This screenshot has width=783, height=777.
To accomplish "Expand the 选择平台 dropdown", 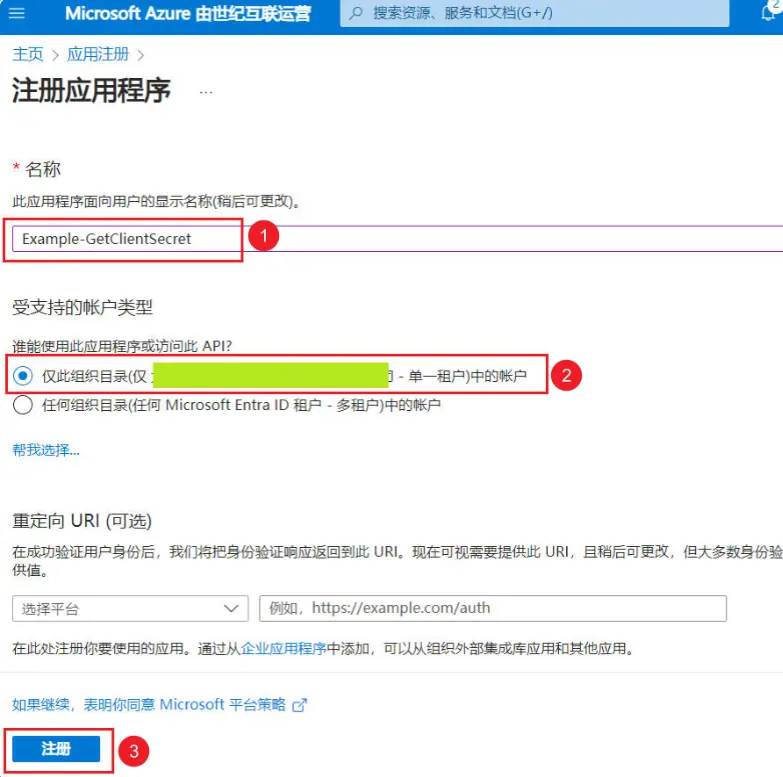I will (130, 608).
